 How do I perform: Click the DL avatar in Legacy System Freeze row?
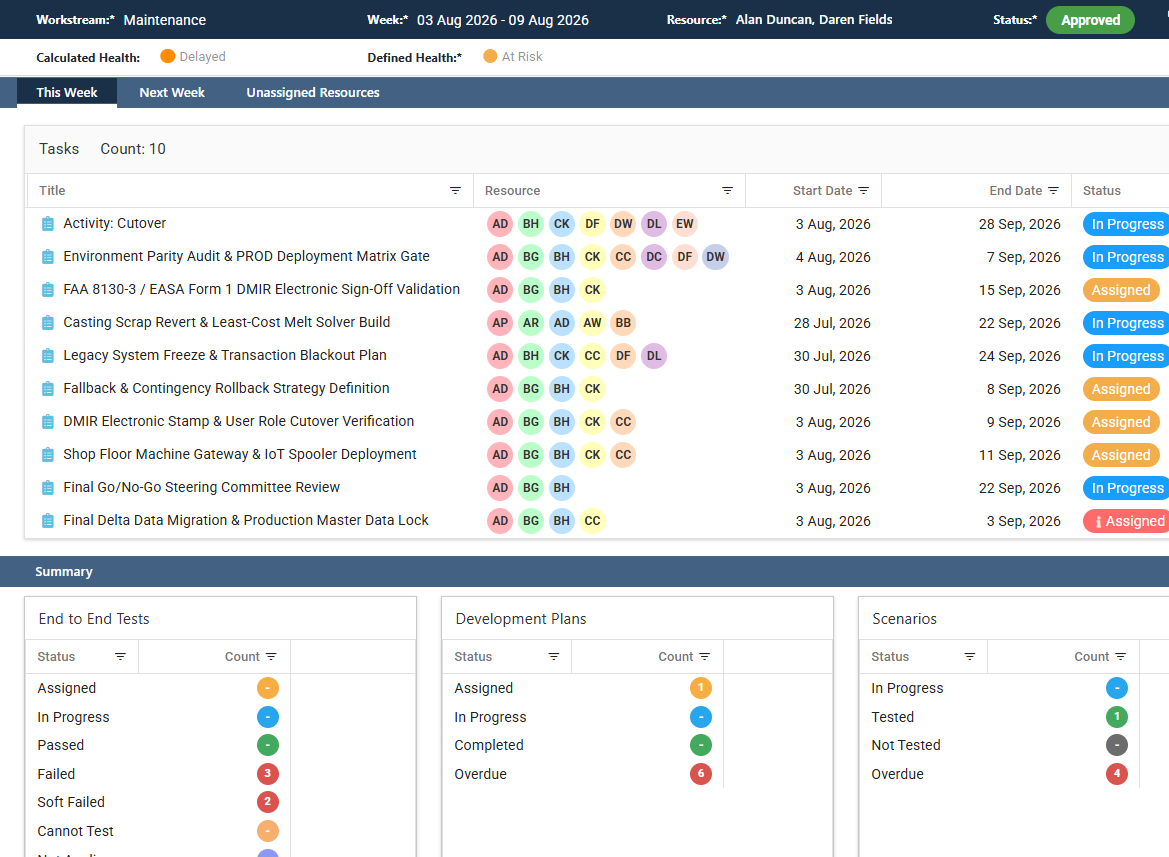[x=654, y=355]
